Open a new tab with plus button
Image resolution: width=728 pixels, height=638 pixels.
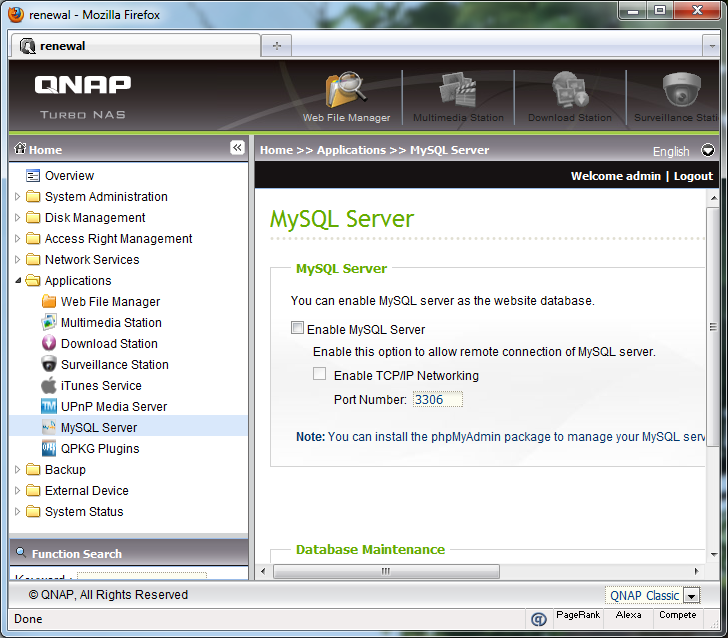click(x=276, y=46)
